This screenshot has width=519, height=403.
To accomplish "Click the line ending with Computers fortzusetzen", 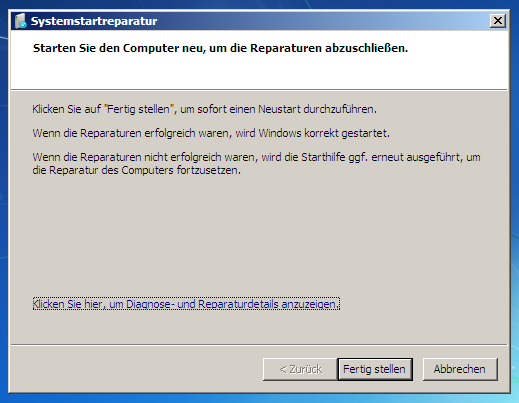I will [x=136, y=170].
